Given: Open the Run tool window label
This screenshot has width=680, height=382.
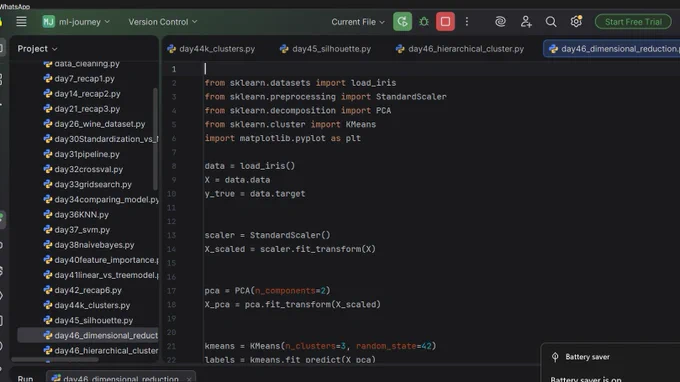Looking at the screenshot, I should pos(25,379).
